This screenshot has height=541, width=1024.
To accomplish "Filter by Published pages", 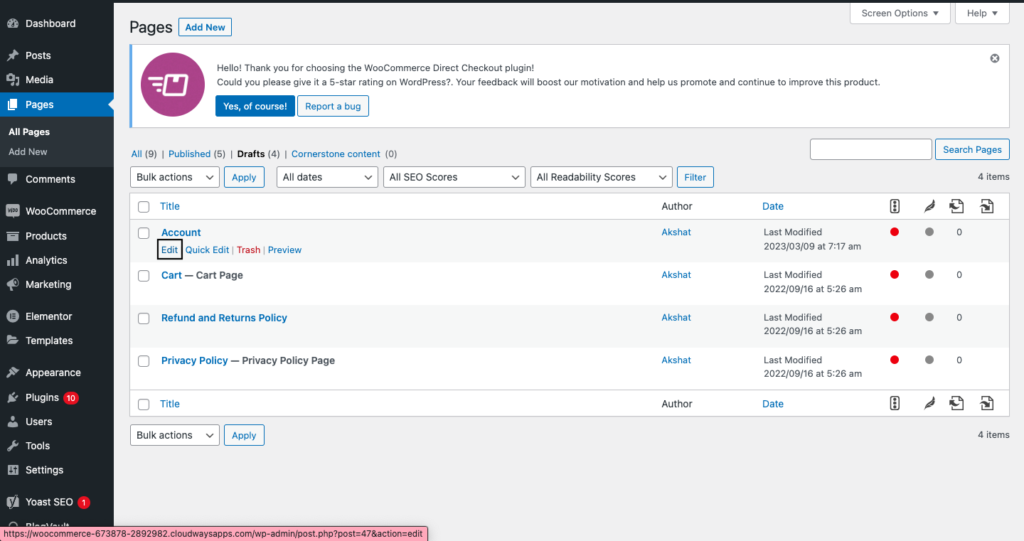I will [x=189, y=154].
